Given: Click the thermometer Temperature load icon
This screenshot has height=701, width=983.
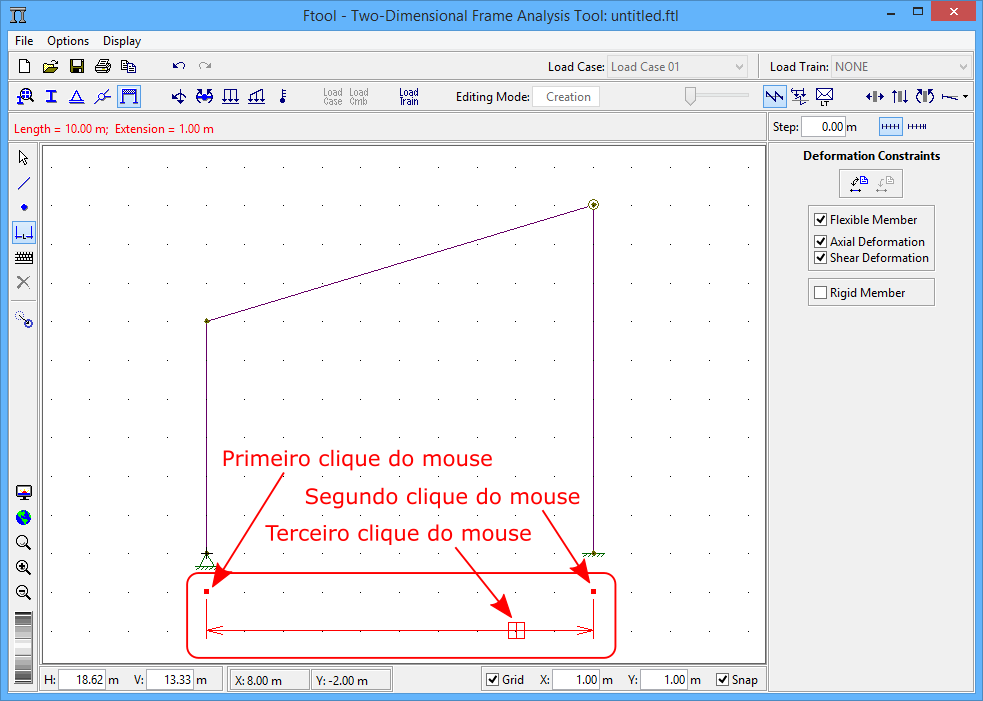Looking at the screenshot, I should click(283, 97).
